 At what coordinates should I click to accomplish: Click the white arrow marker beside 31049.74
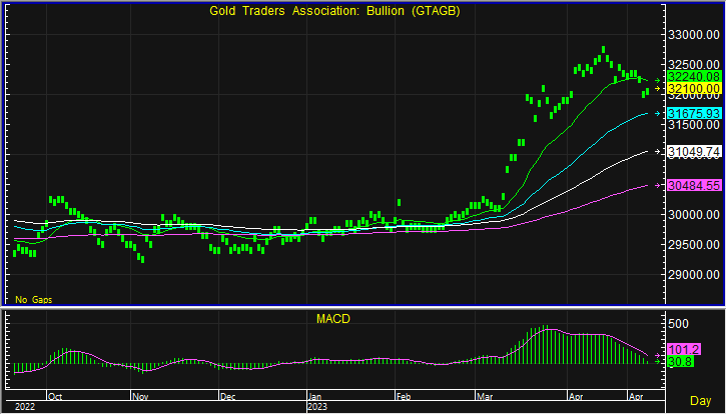[x=657, y=152]
